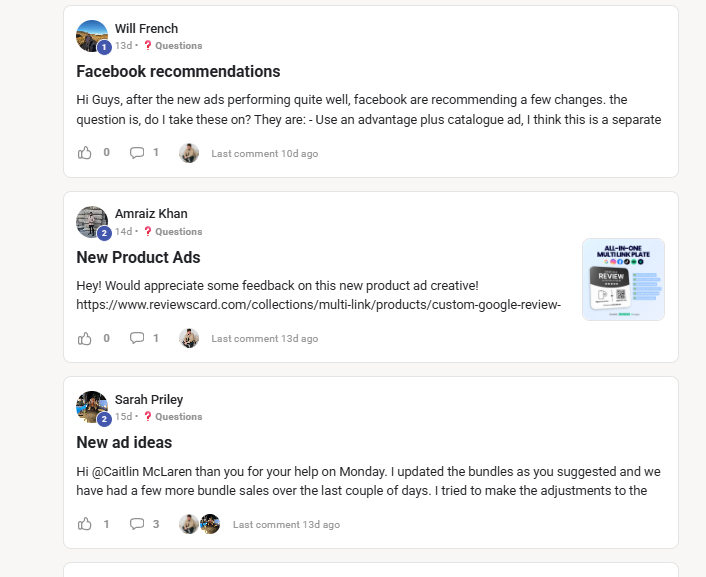Click Amraiz Khan's profile avatar
This screenshot has height=577, width=706.
point(92,222)
